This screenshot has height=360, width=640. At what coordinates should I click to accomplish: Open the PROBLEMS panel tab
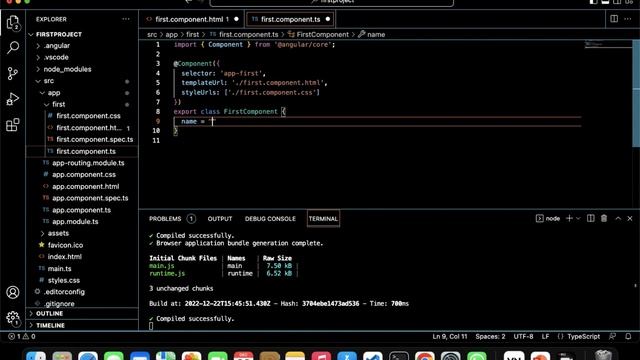click(x=172, y=219)
